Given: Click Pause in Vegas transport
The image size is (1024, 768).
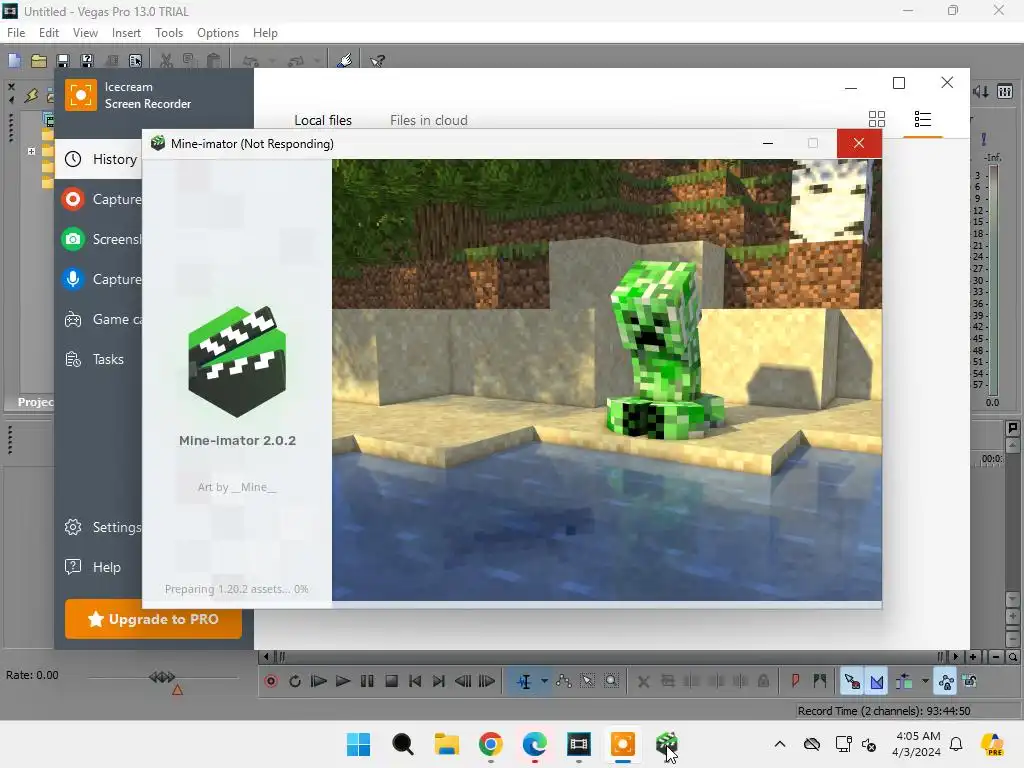Looking at the screenshot, I should point(367,681).
